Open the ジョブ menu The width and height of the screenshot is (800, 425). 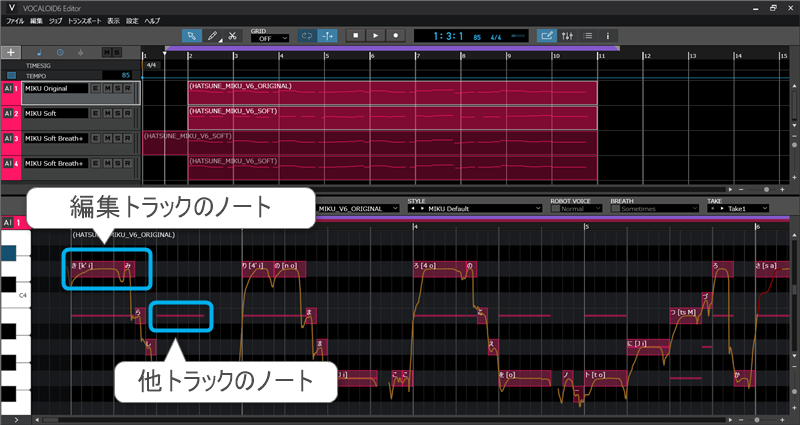(55, 21)
